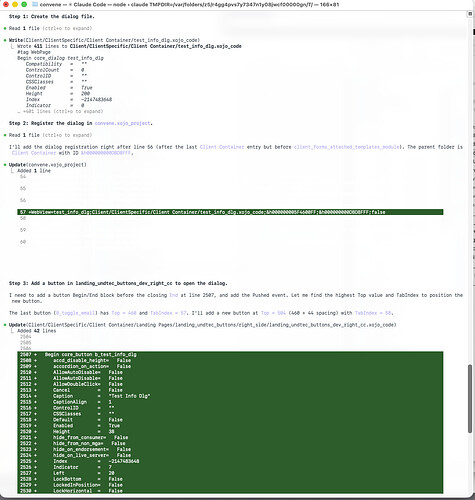Minimize the terminal window with yellow button
475x500 pixels.
tap(15, 5)
